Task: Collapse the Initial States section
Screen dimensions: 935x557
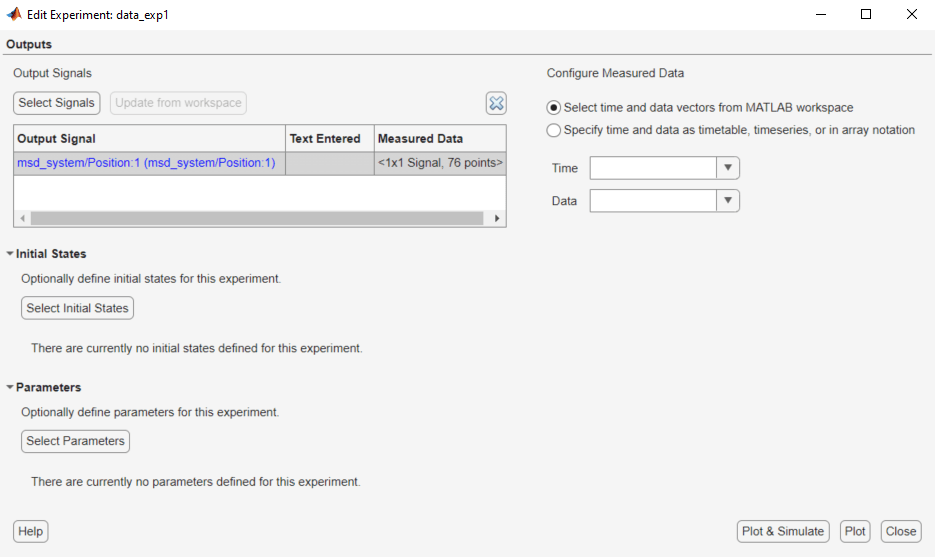Action: (x=10, y=254)
